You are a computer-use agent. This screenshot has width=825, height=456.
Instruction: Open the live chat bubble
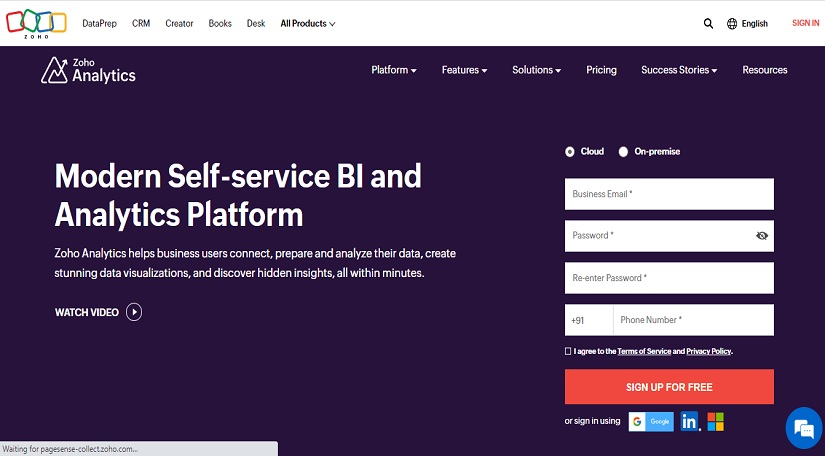pyautogui.click(x=803, y=428)
